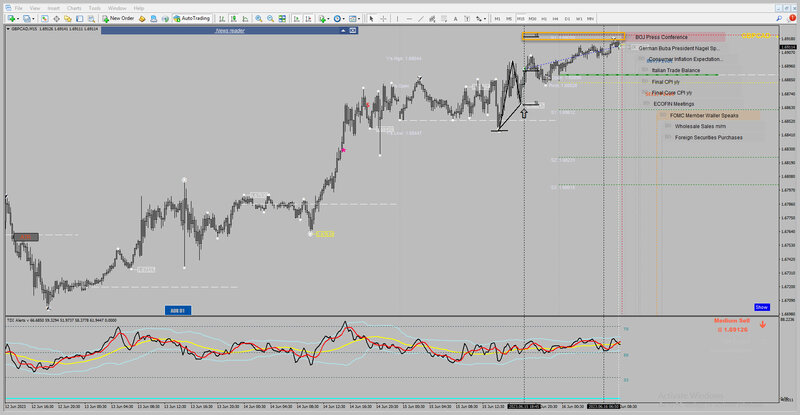Open the Insert menu
This screenshot has width=800, height=415.
[54, 8]
